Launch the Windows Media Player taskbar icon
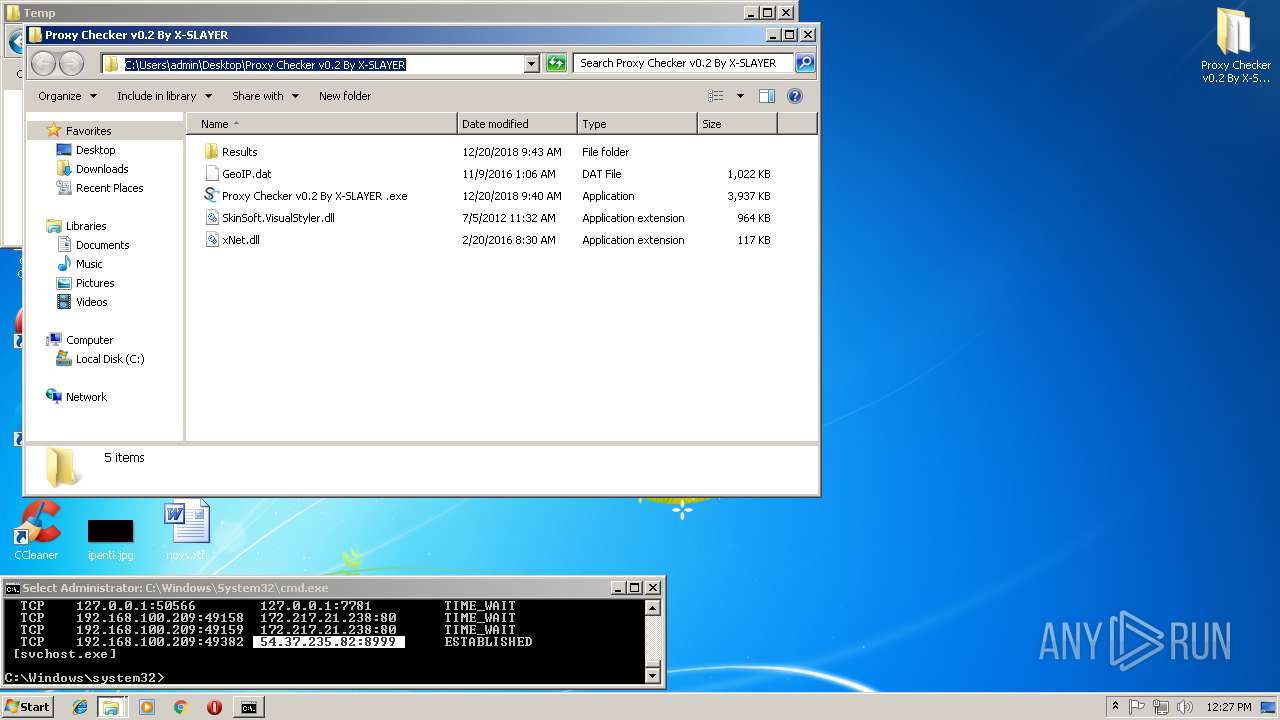 click(147, 707)
